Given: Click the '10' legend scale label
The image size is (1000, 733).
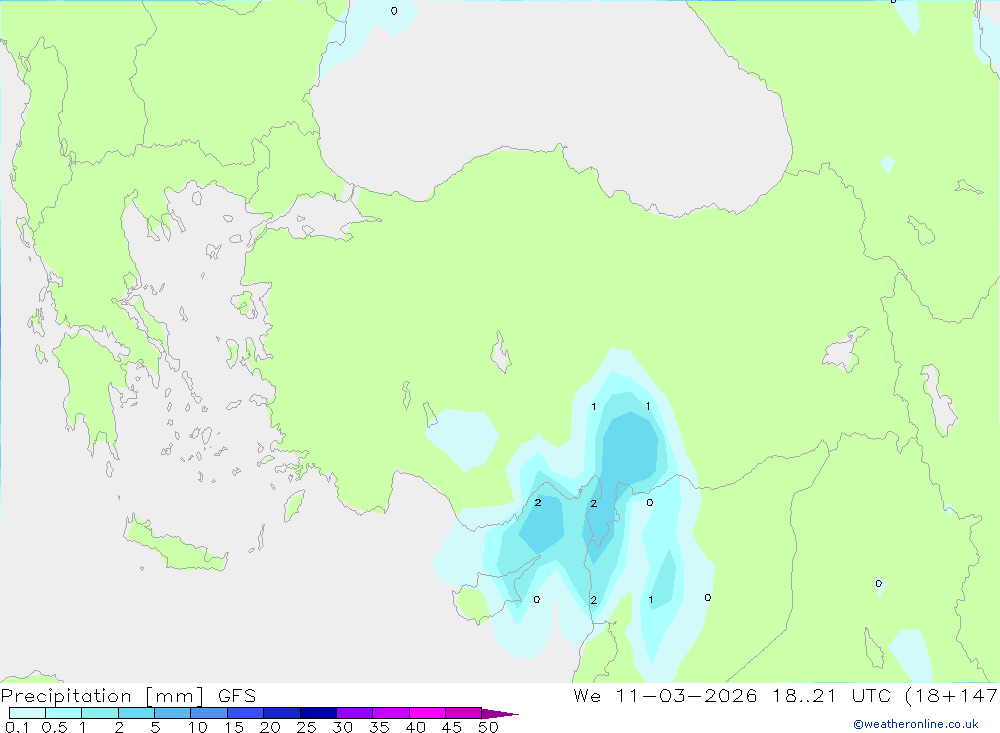Looking at the screenshot, I should pyautogui.click(x=198, y=727).
